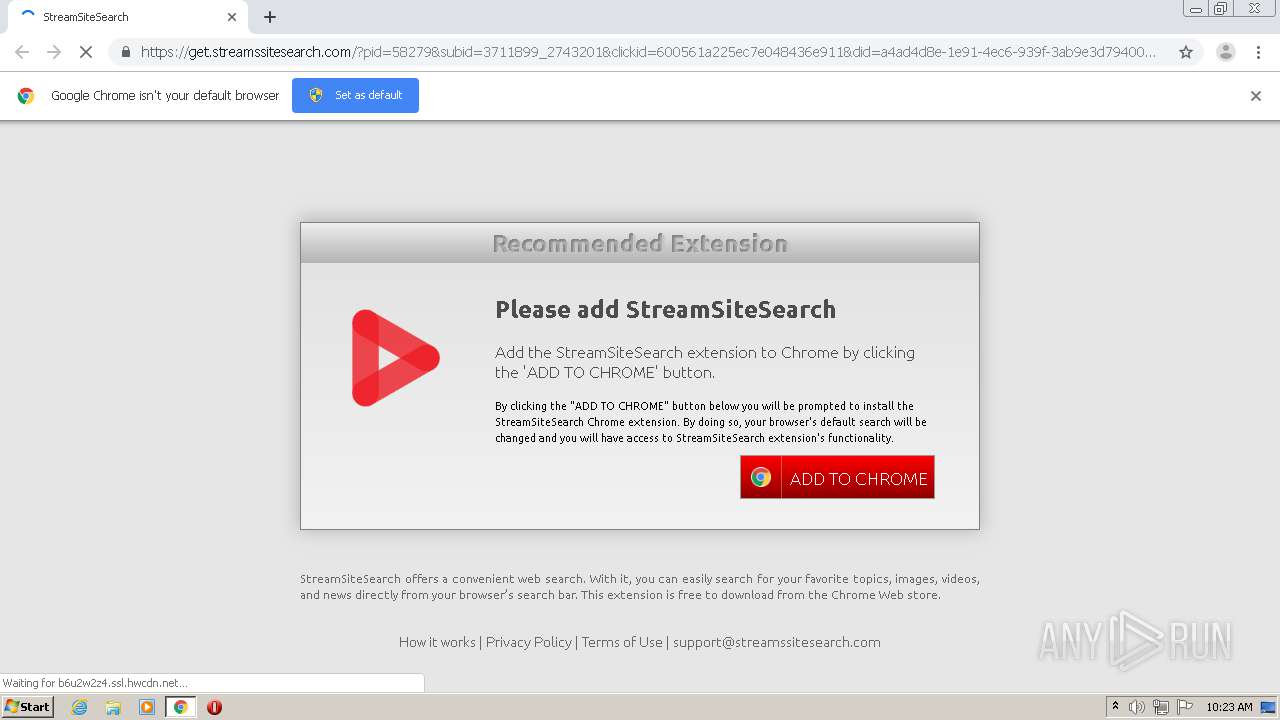
Task: Open the How it works link
Action: tap(437, 642)
